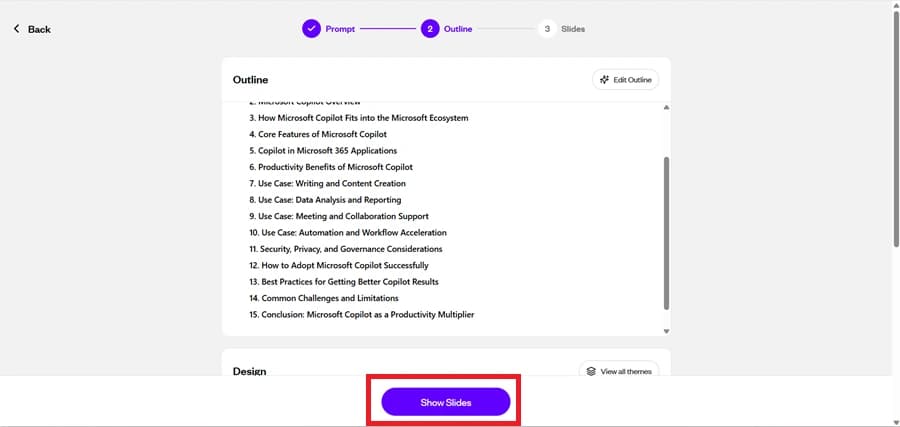The image size is (900, 427).
Task: Select item 5 Copilot in Microsoft 365 Applications
Action: coord(323,151)
